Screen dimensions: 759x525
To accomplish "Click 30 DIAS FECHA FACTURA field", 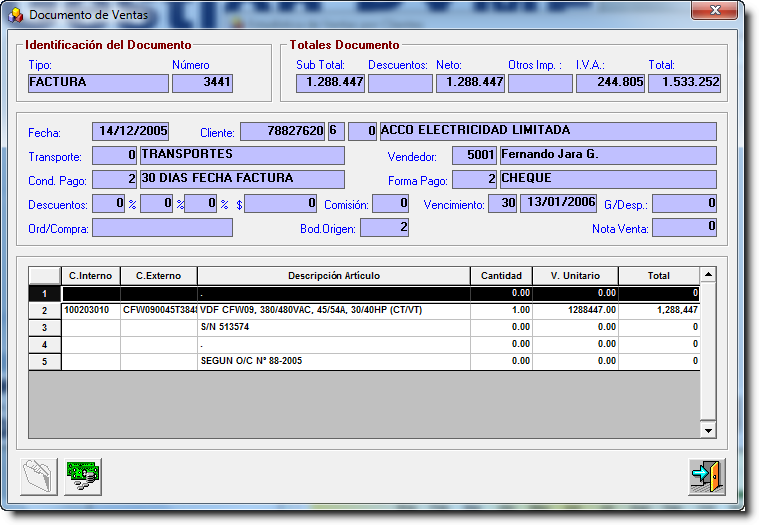I will point(243,180).
